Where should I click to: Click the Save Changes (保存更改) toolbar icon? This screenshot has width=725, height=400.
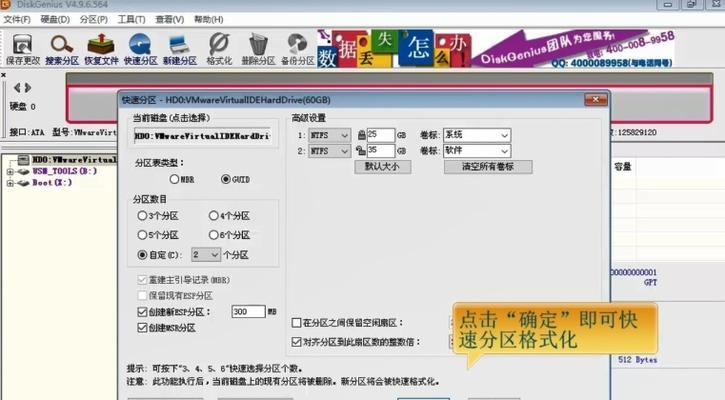point(22,49)
